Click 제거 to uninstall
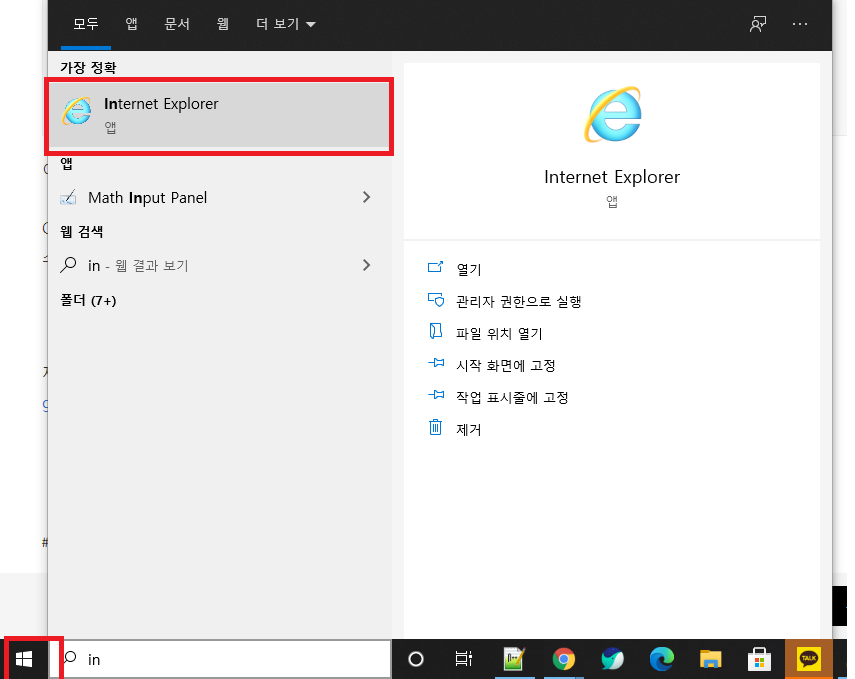The height and width of the screenshot is (679, 855). point(468,429)
